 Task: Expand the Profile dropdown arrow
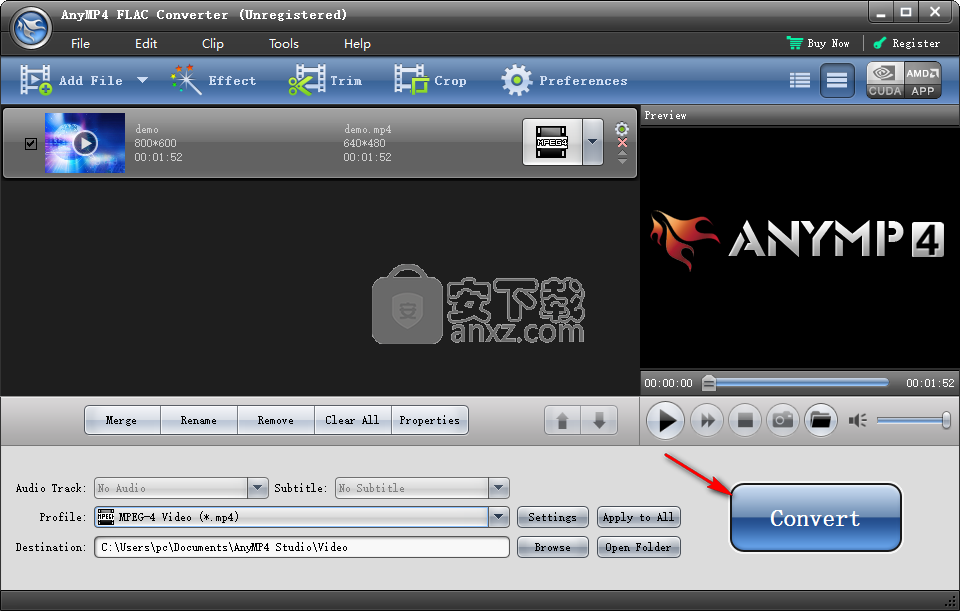(x=499, y=517)
